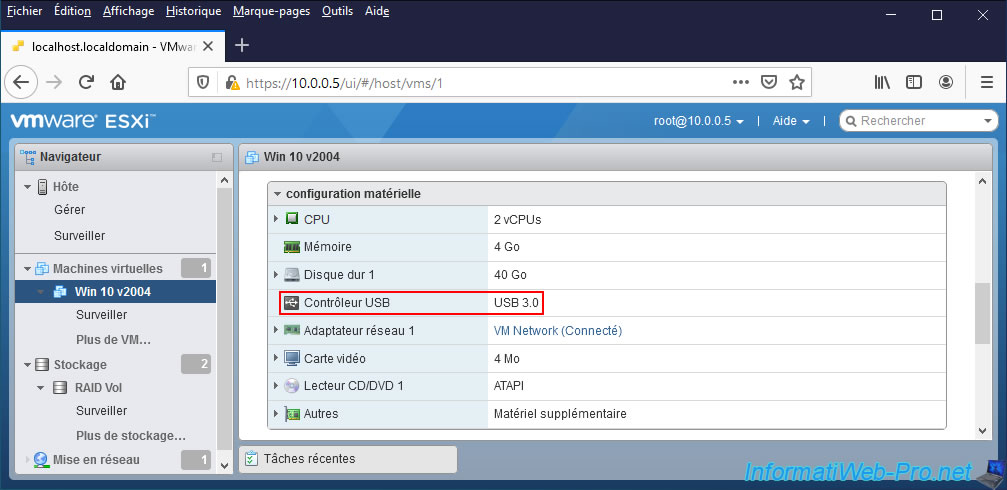Open the root@10.0.0.5 user dropdown
The image size is (1007, 490).
[x=699, y=121]
